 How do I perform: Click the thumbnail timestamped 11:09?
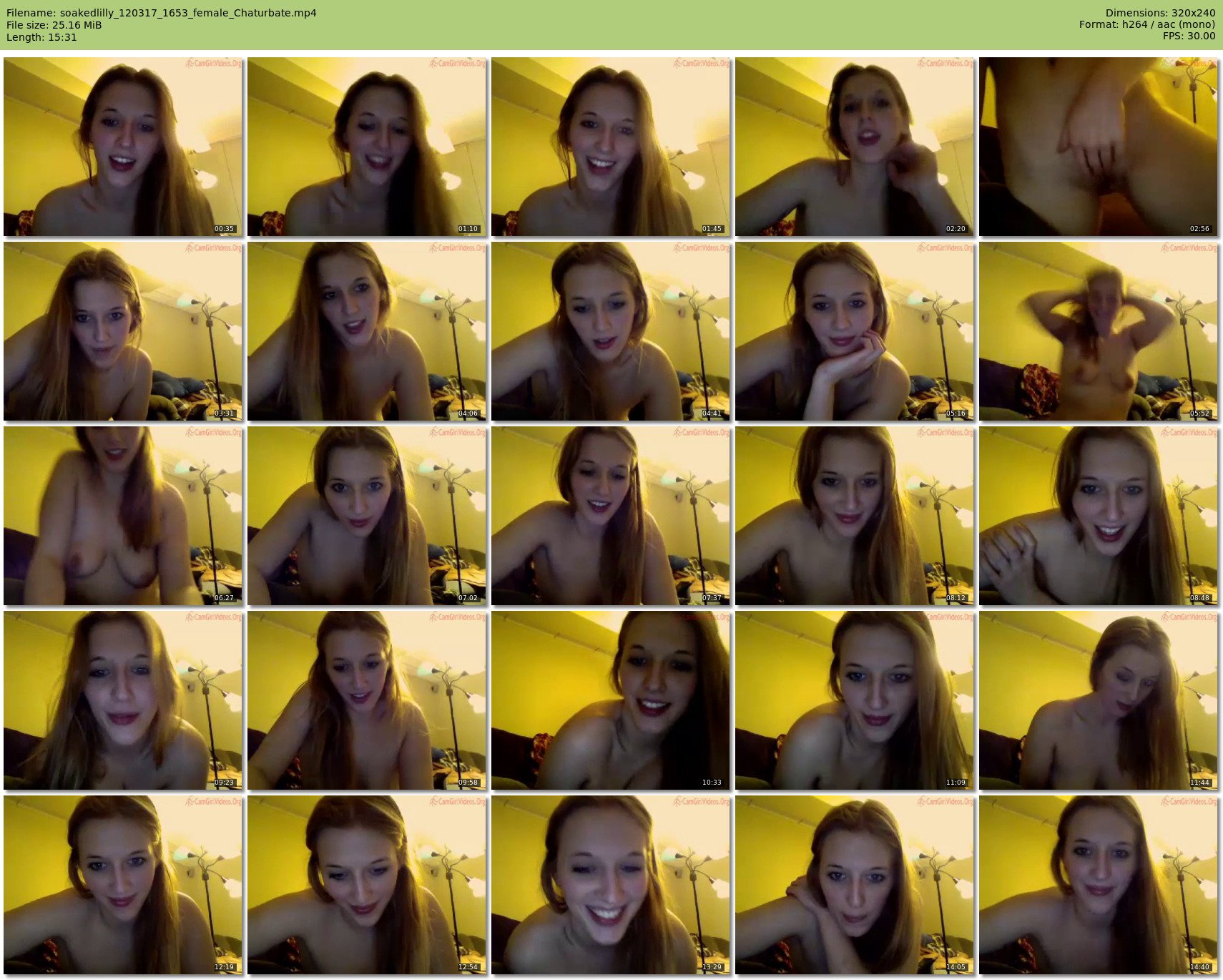pos(855,700)
